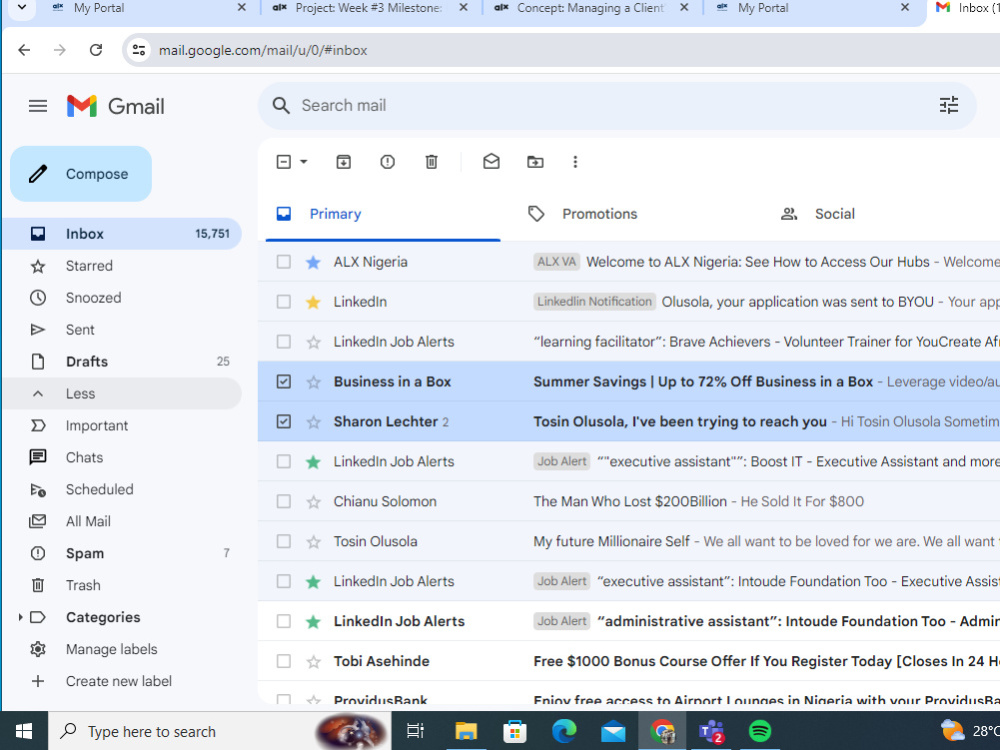Viewport: 1000px width, 750px height.
Task: Star the Business in a Box email
Action: [313, 382]
